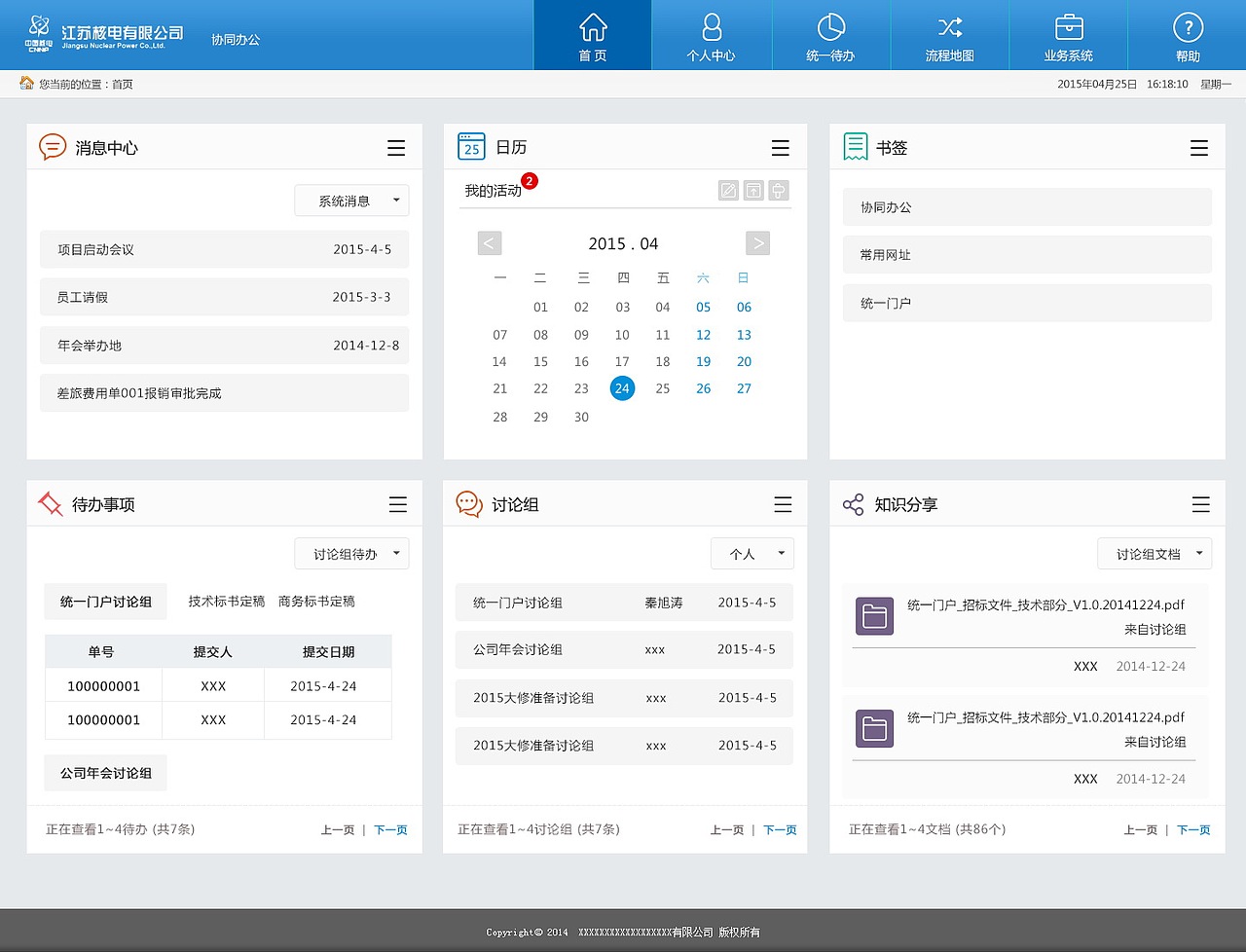Click 上一页 in the 知识分享 panel
The height and width of the screenshot is (952, 1246).
click(x=1141, y=830)
